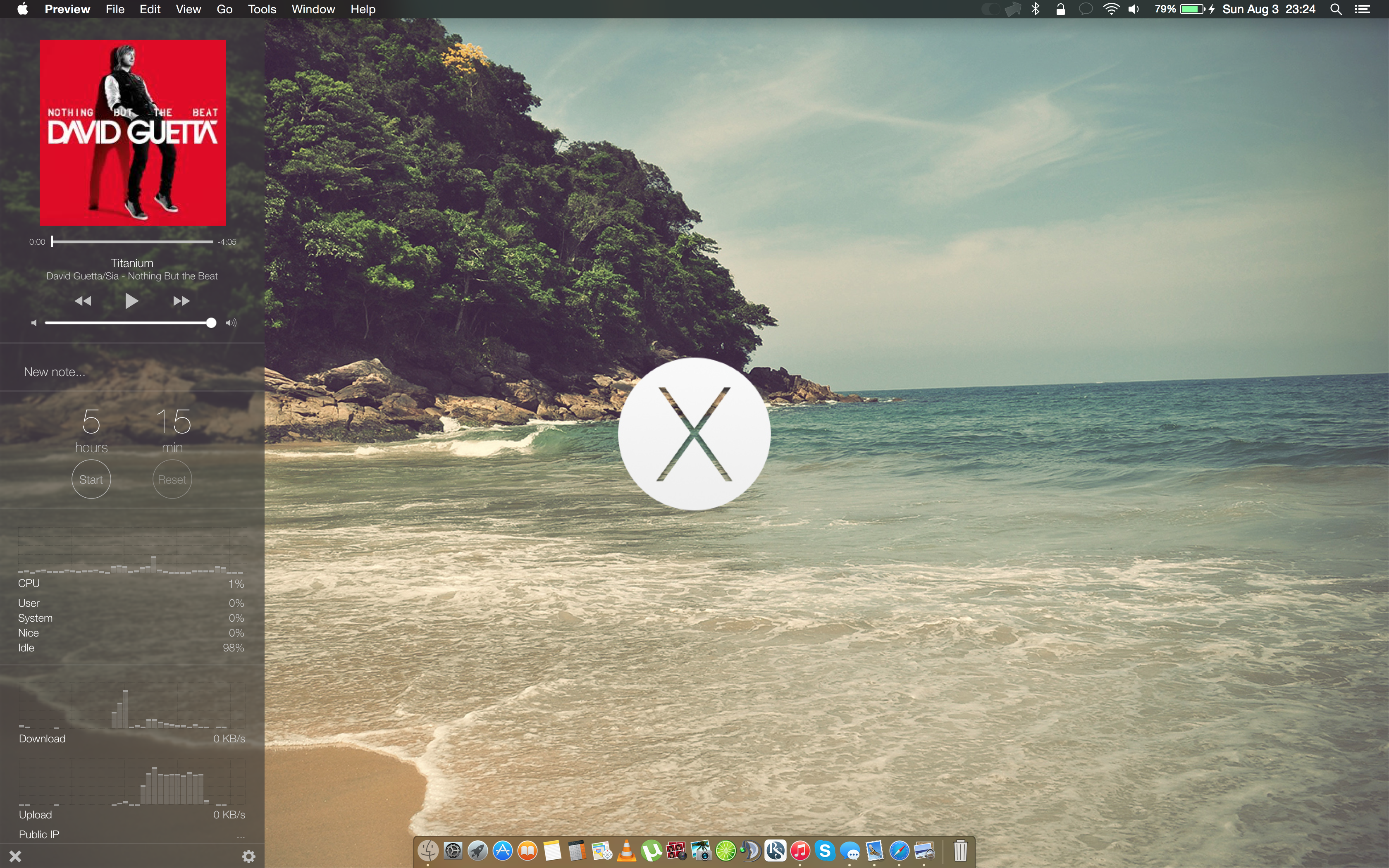The image size is (1389, 868).
Task: Open the View menu
Action: pos(188,9)
